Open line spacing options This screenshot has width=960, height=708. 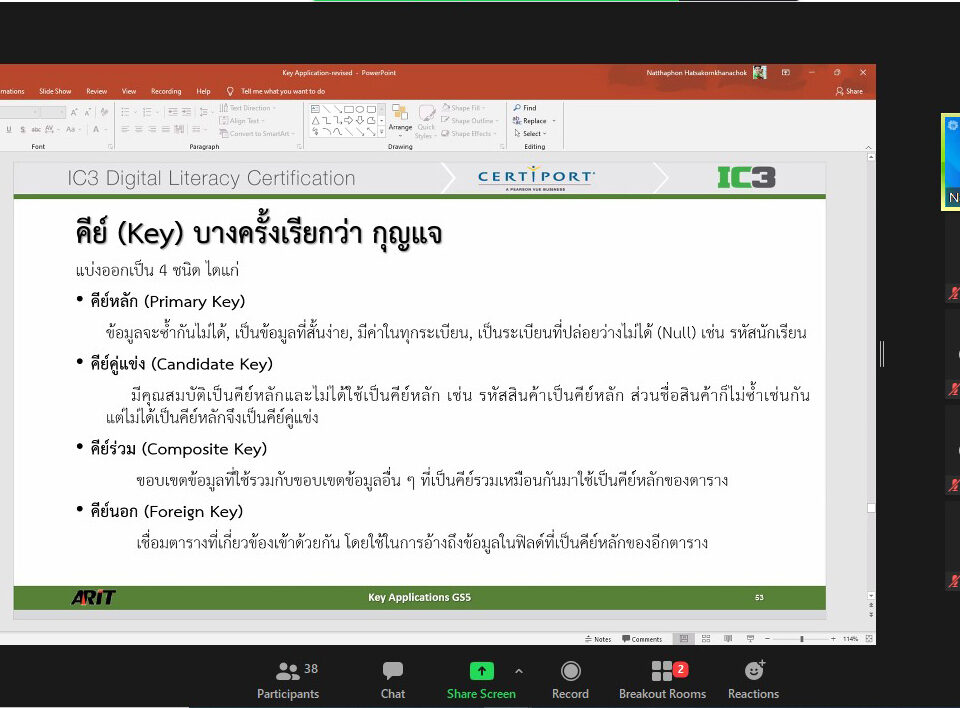point(204,112)
